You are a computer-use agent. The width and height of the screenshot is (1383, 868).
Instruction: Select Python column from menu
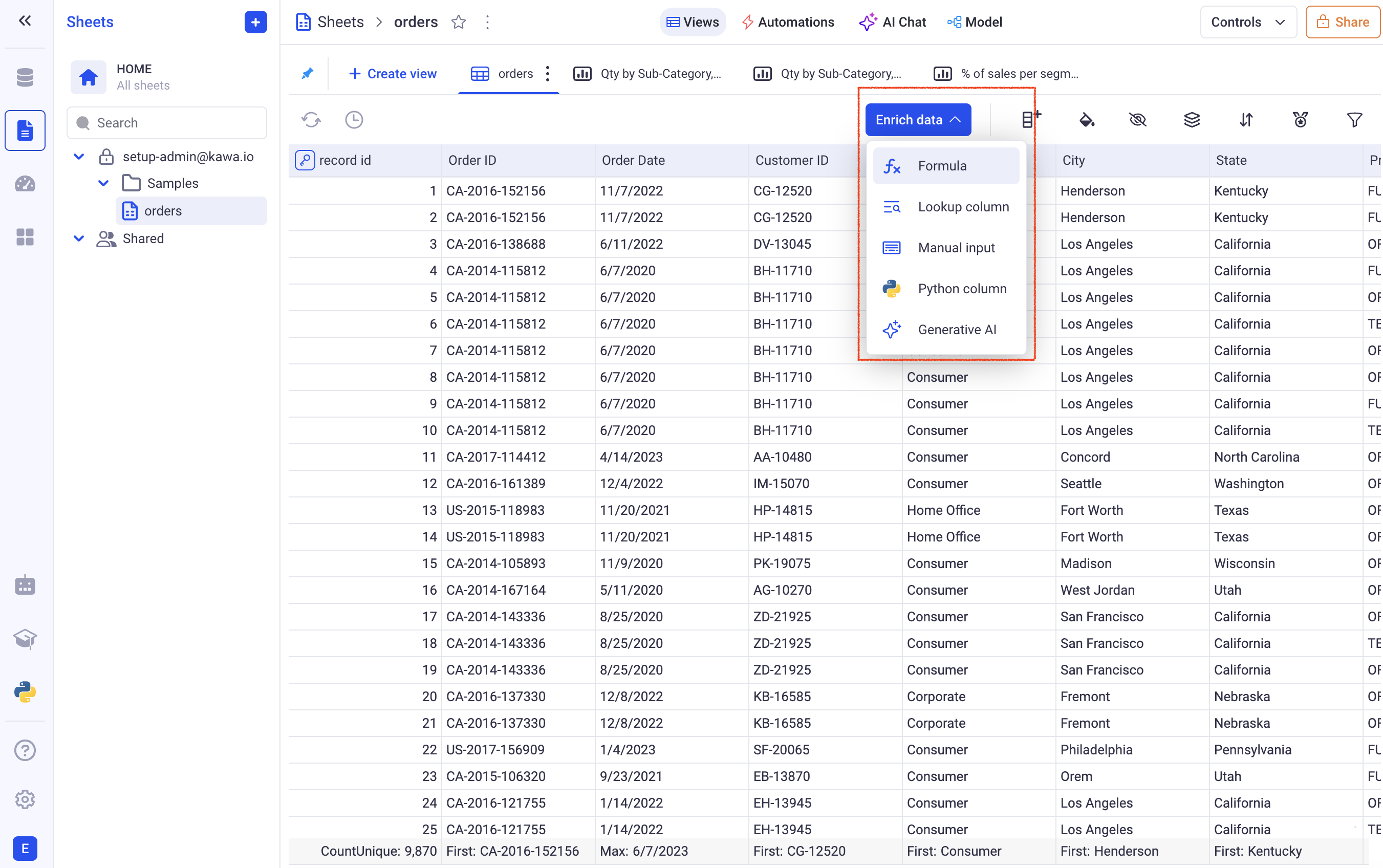(962, 289)
